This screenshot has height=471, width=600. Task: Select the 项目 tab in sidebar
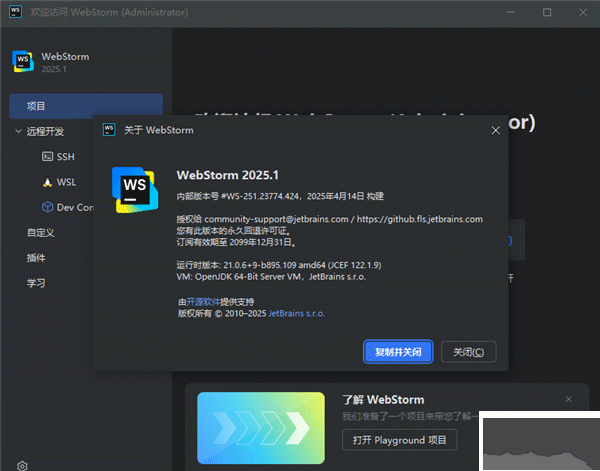coord(86,106)
